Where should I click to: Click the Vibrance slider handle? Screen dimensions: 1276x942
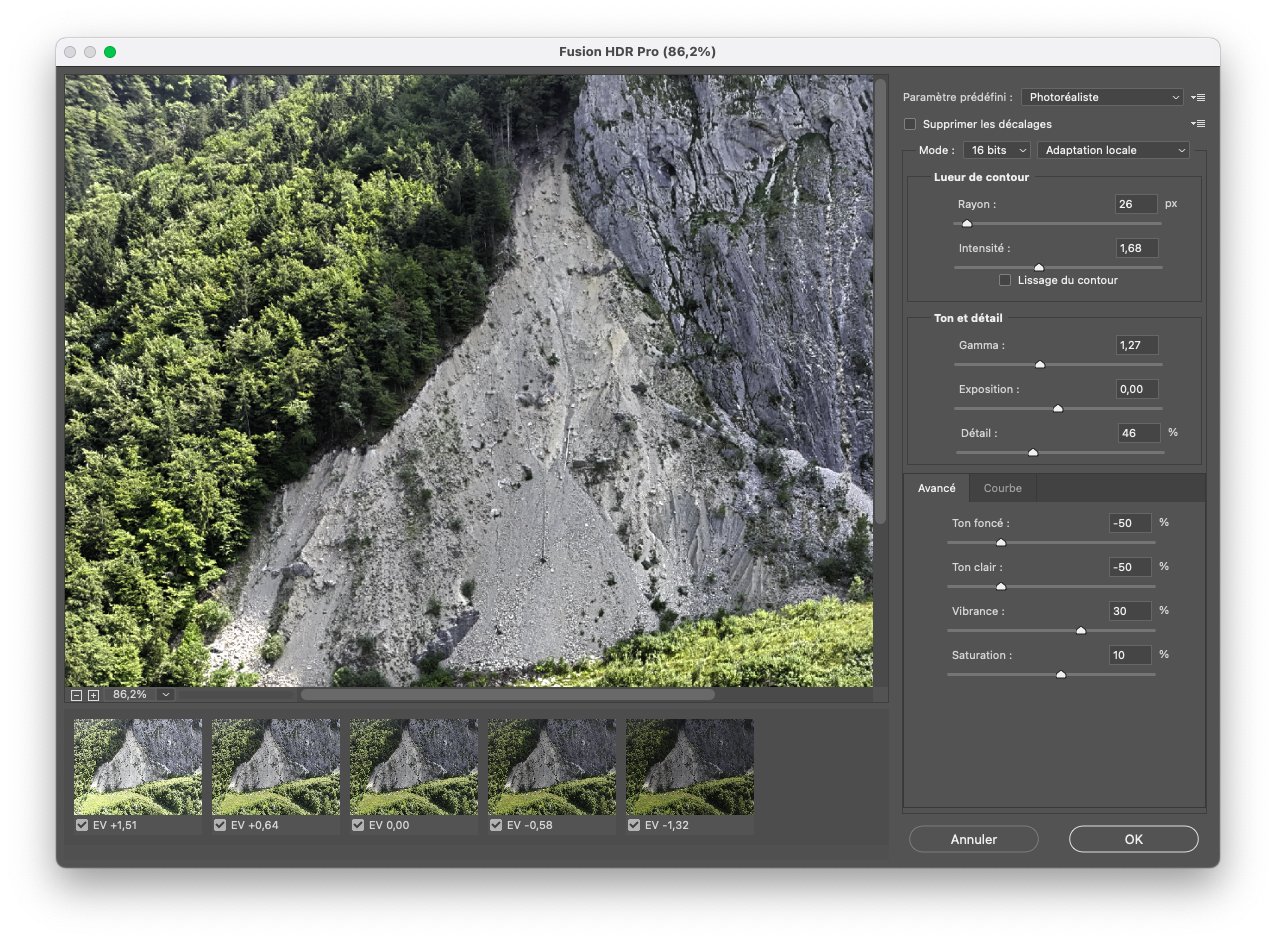tap(1080, 631)
